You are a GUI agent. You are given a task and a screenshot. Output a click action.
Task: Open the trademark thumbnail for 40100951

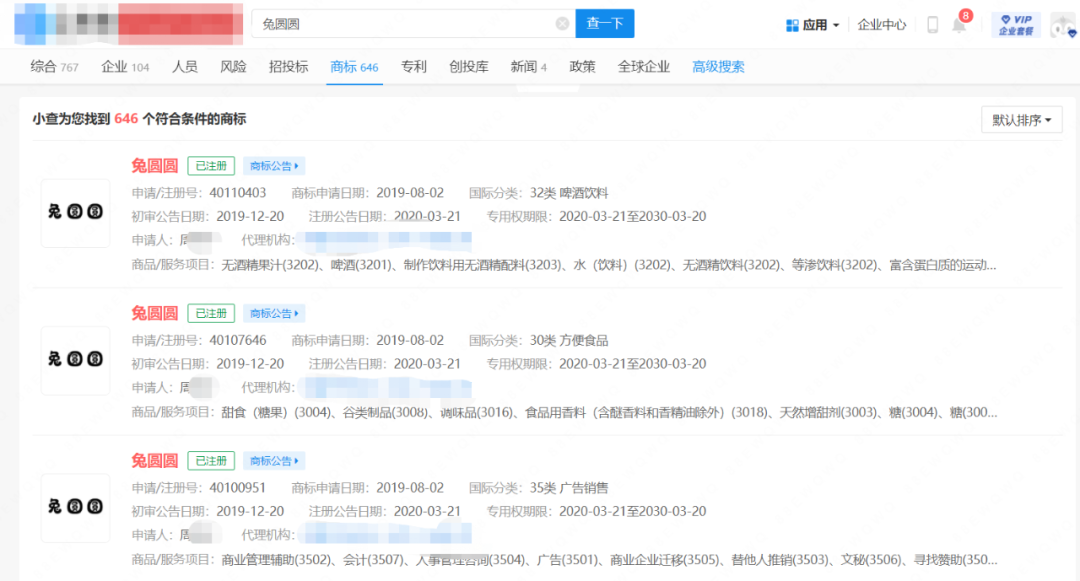pyautogui.click(x=75, y=507)
